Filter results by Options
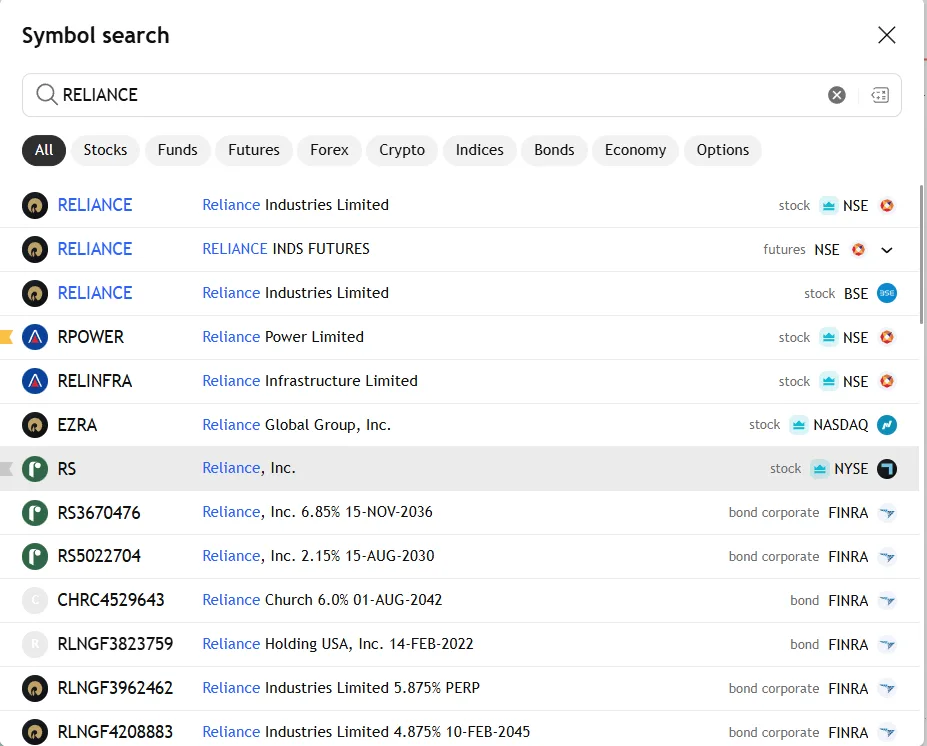Viewport: 927px width, 746px height. click(x=722, y=150)
